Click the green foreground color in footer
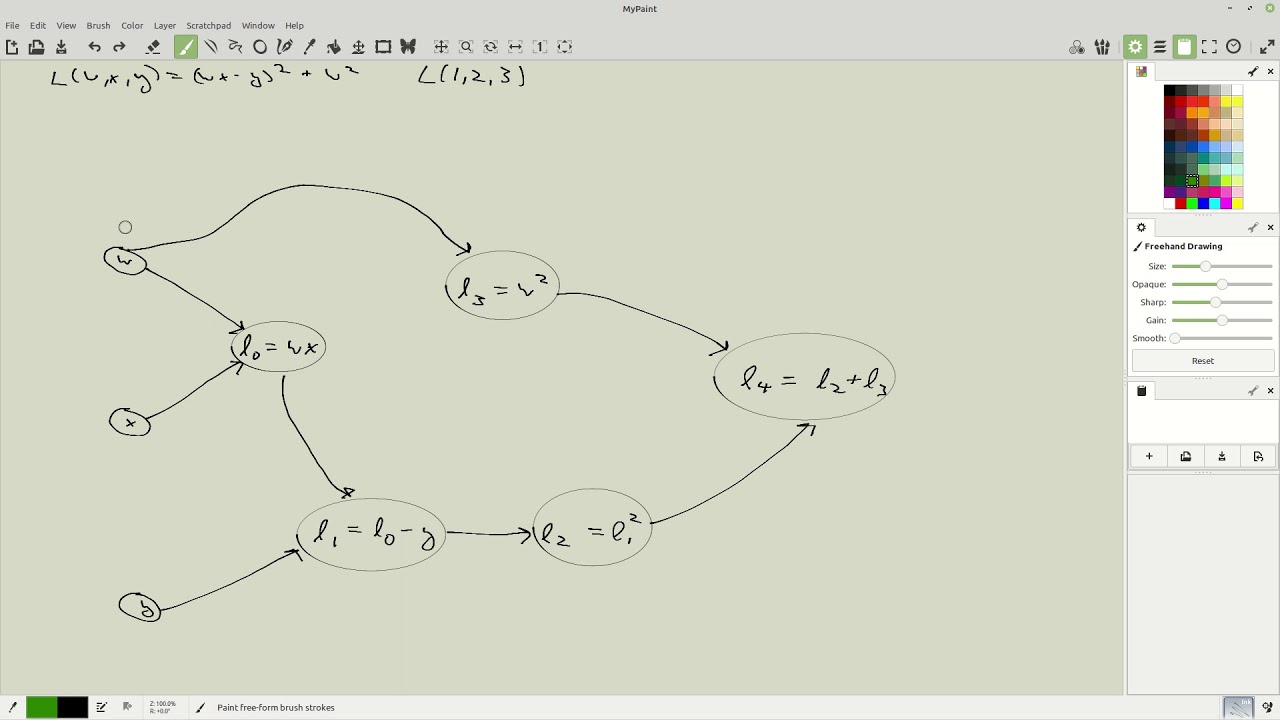1280x720 pixels. click(41, 708)
